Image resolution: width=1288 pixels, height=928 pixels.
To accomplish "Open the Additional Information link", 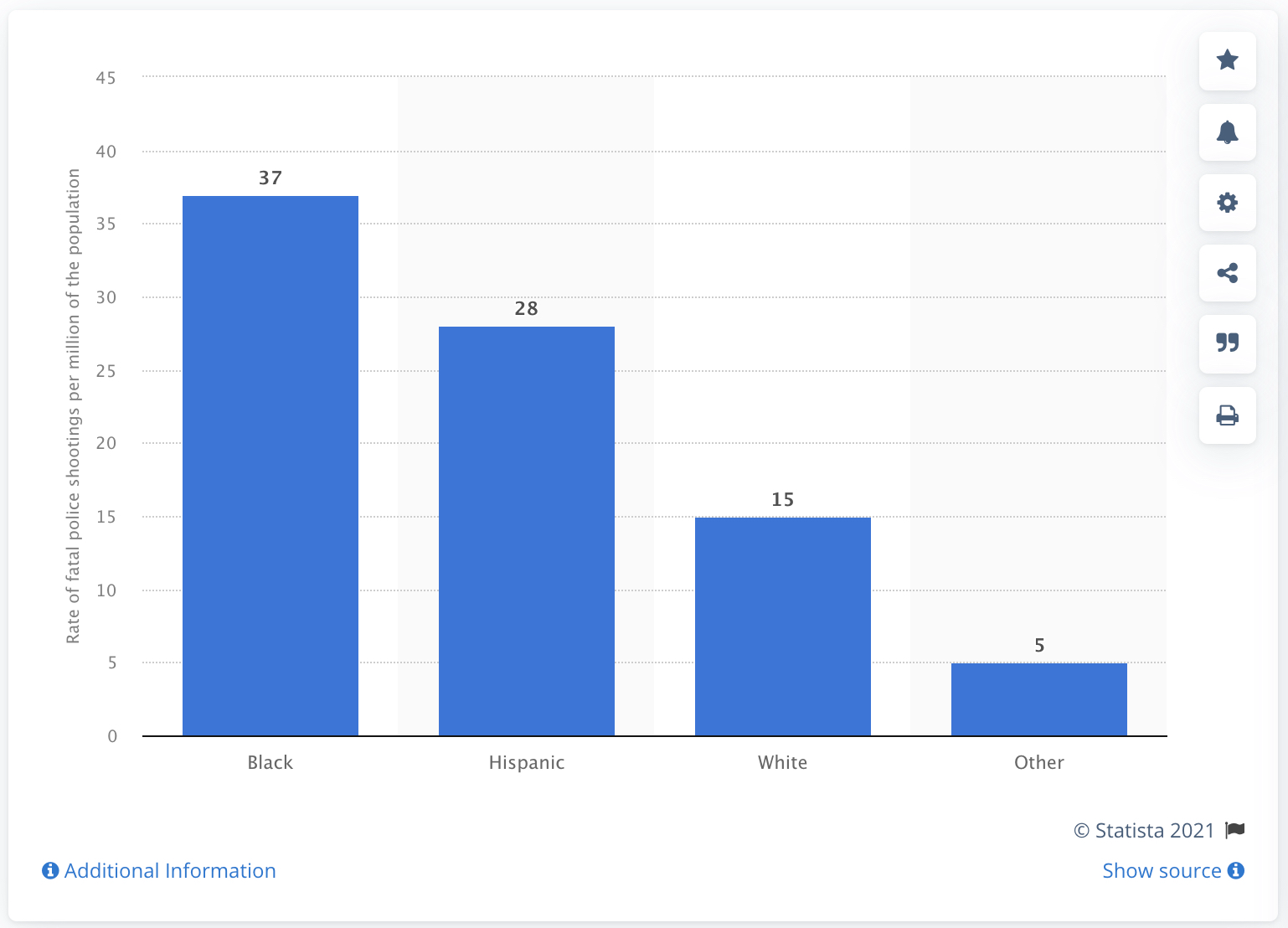I will click(170, 871).
